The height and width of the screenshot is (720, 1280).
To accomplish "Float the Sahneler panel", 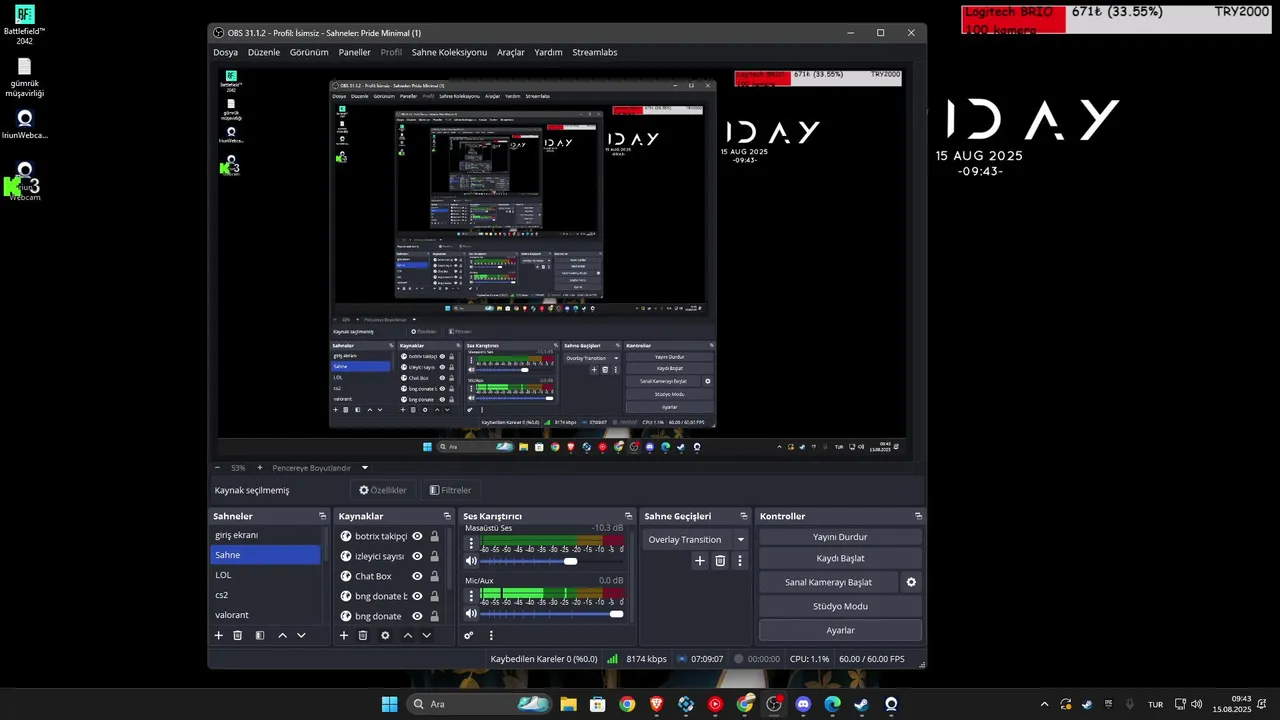I will (x=323, y=516).
